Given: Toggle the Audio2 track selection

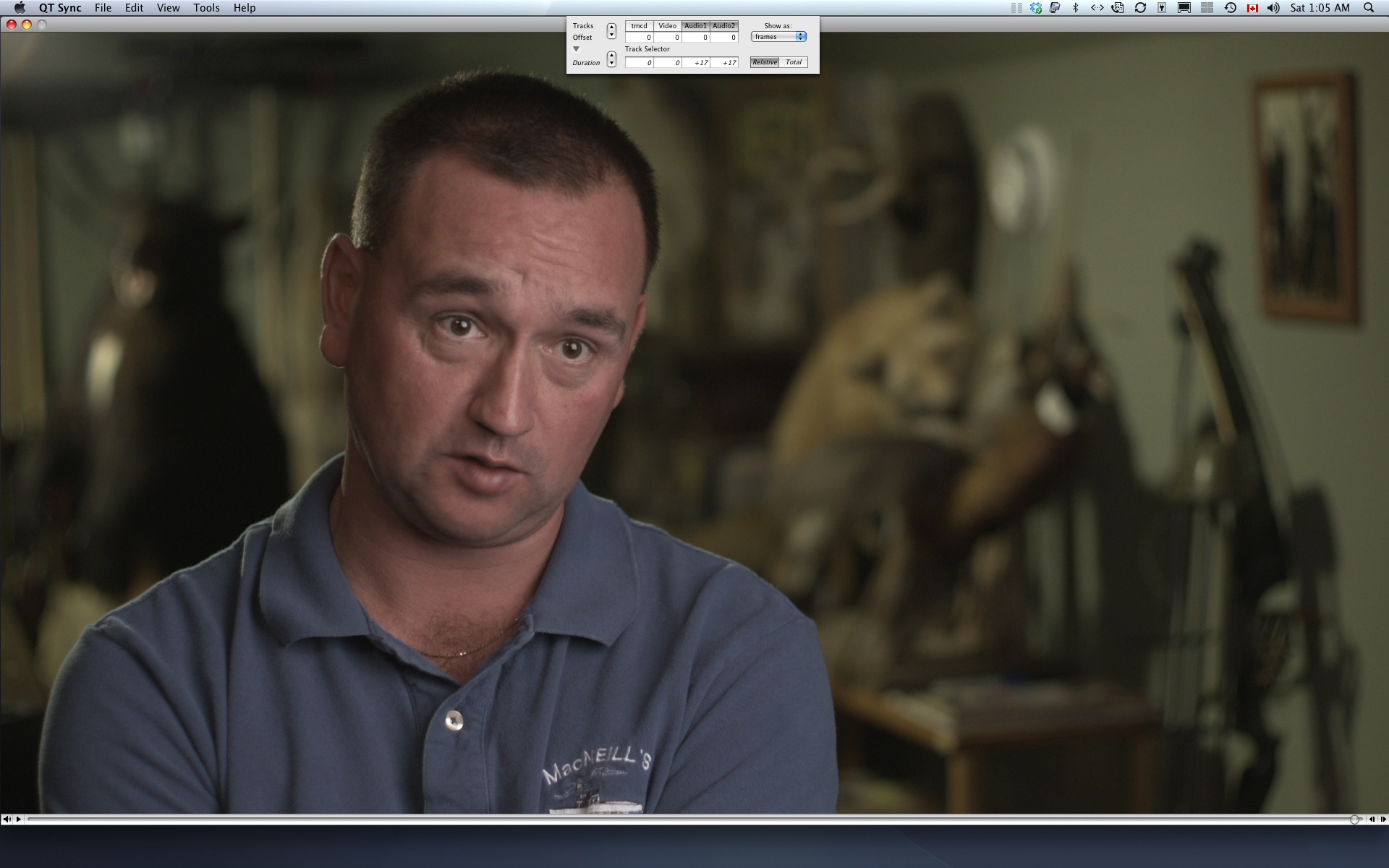Looking at the screenshot, I should tap(723, 26).
